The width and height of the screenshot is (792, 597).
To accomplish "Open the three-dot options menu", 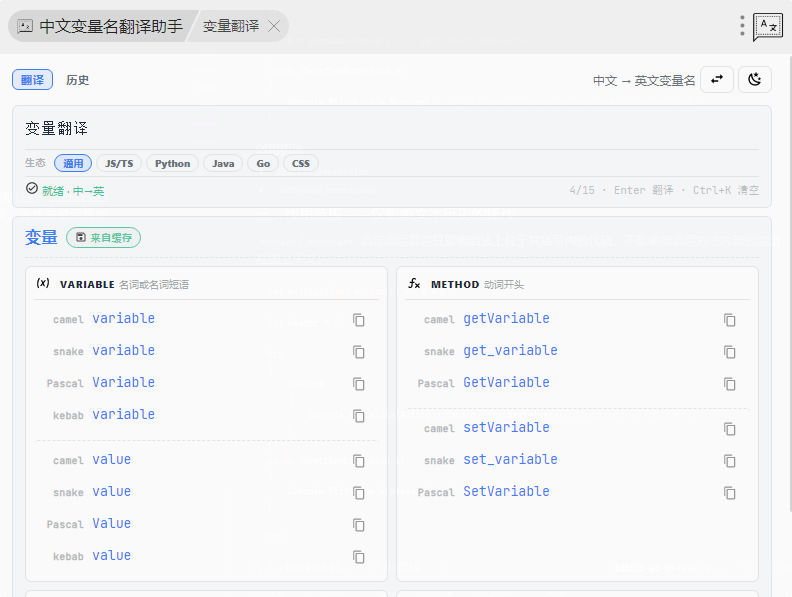I will click(742, 26).
